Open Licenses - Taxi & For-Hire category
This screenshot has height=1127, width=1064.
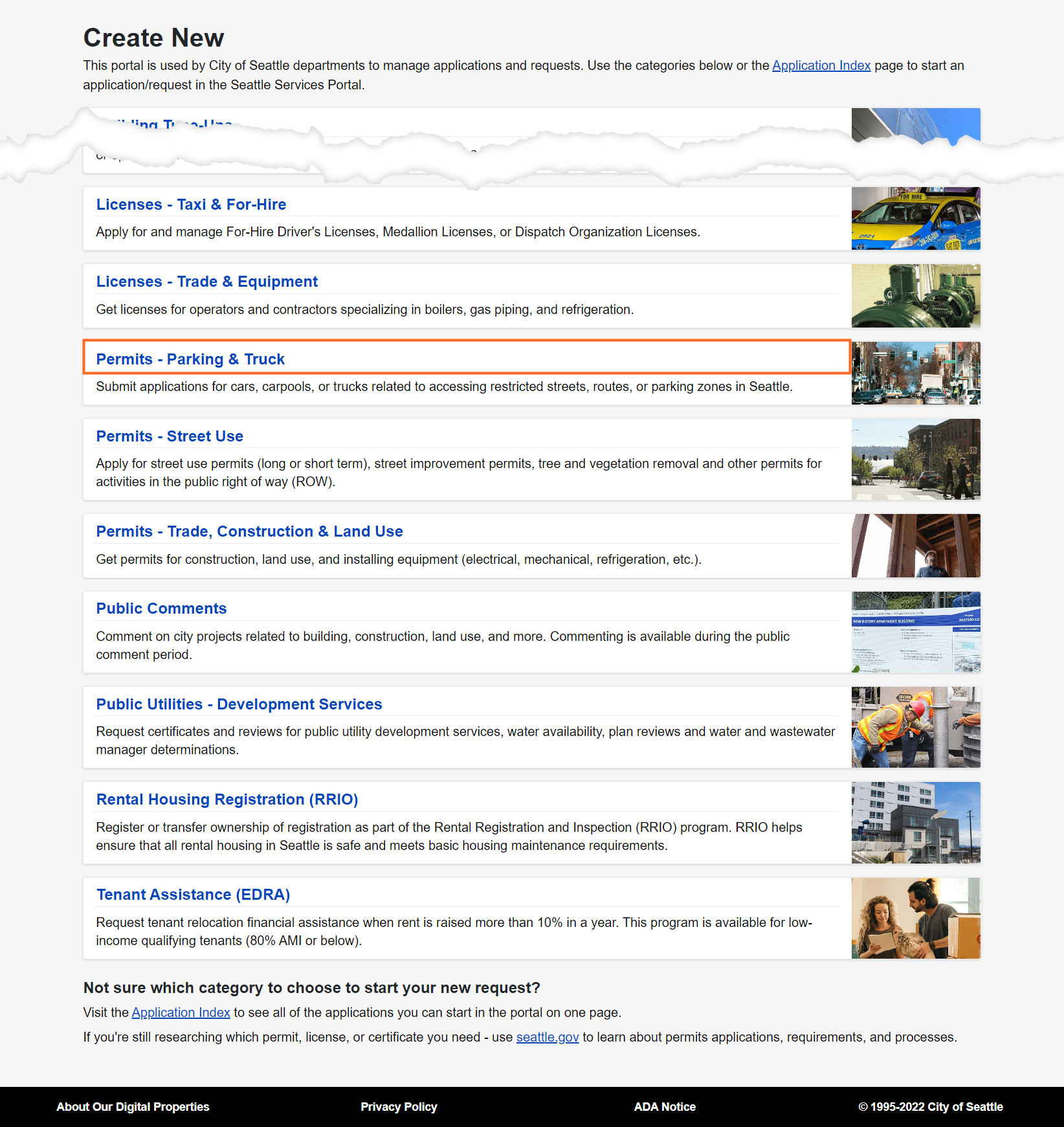(191, 205)
